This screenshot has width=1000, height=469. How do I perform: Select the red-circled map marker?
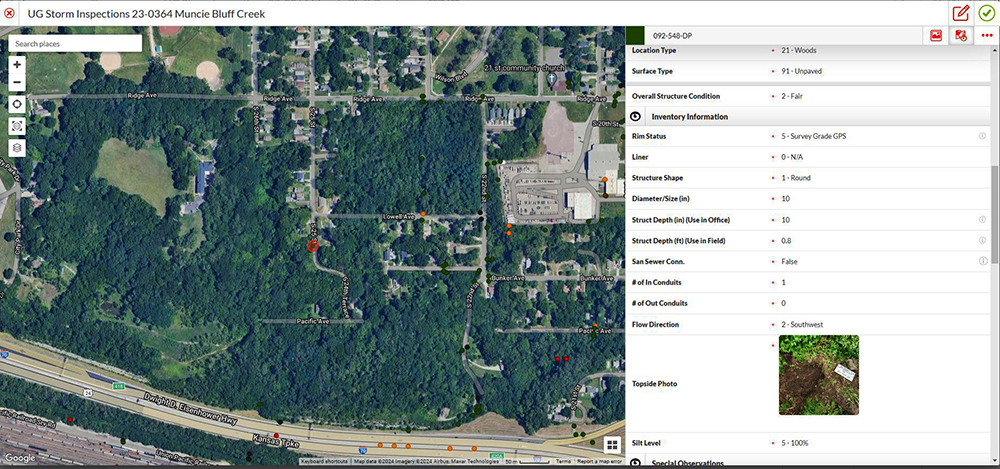point(312,246)
